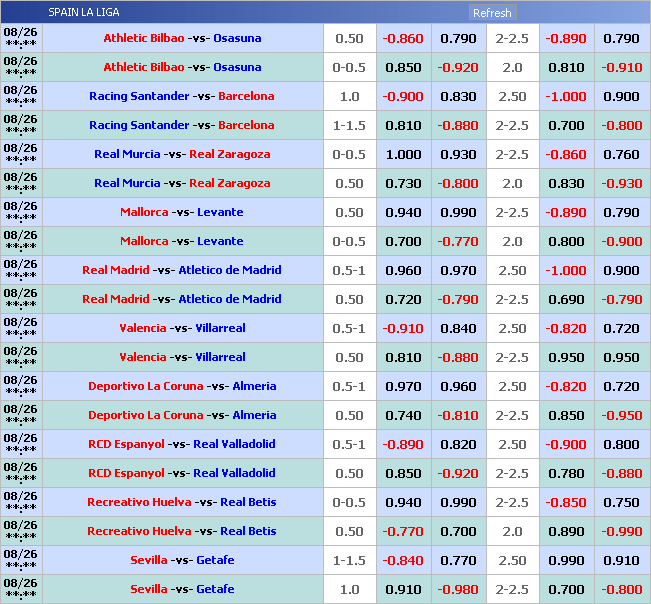Select Sevilla vs Getafe match with 1.0 handicap
Viewport: 651px width, 604px height.
pos(182,589)
